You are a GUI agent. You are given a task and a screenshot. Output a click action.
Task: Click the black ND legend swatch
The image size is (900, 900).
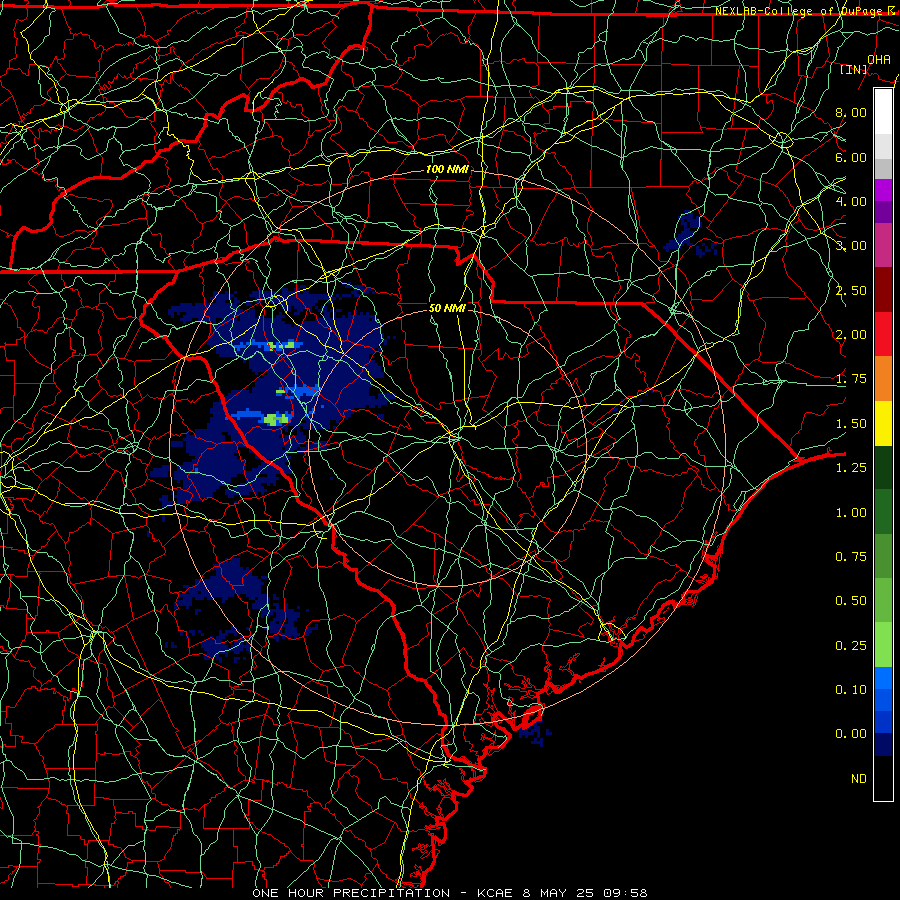(883, 778)
